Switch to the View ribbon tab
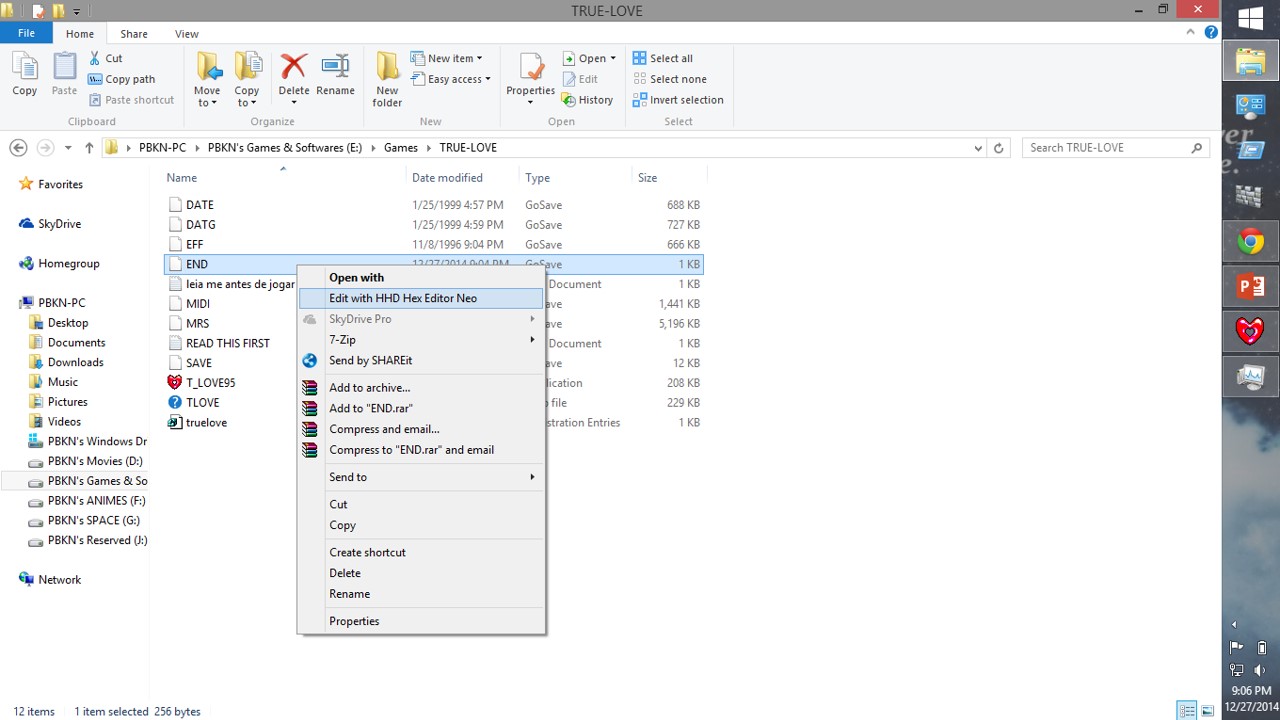Screen dimensions: 1280x720 coord(186,33)
